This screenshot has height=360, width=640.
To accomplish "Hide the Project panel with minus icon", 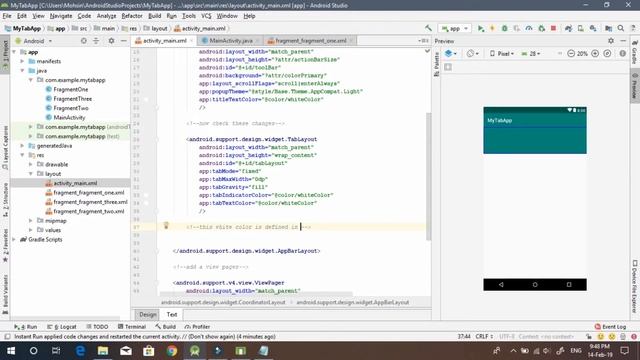I will click(123, 41).
